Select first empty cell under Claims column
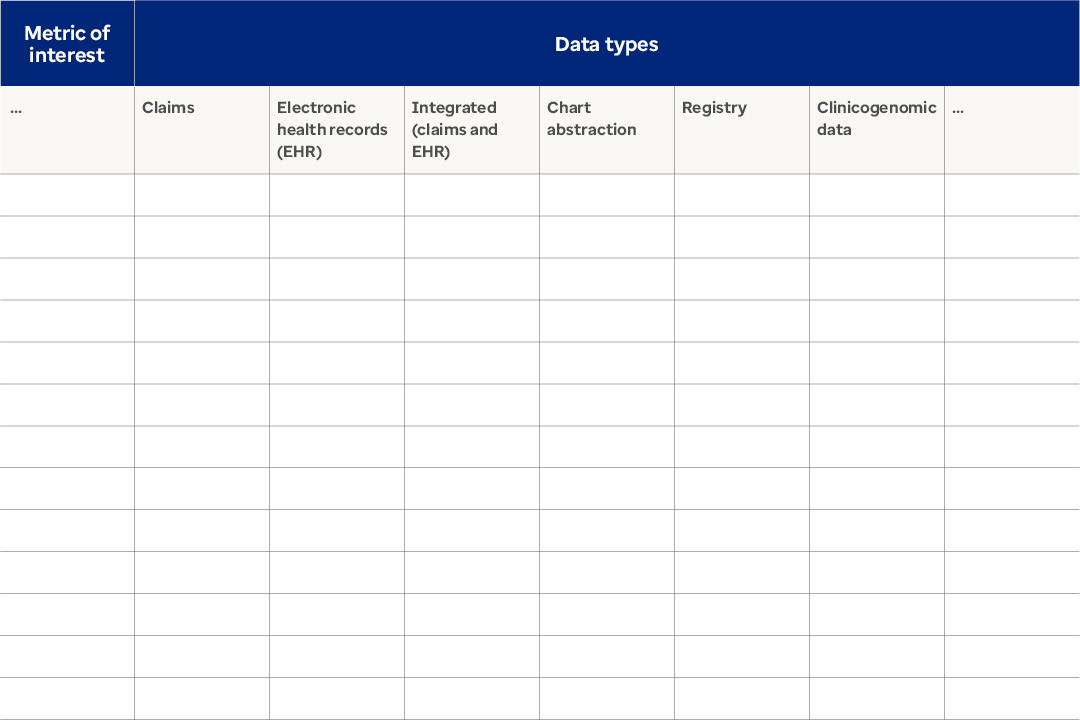Screen dimensions: 1080x720 (201, 195)
